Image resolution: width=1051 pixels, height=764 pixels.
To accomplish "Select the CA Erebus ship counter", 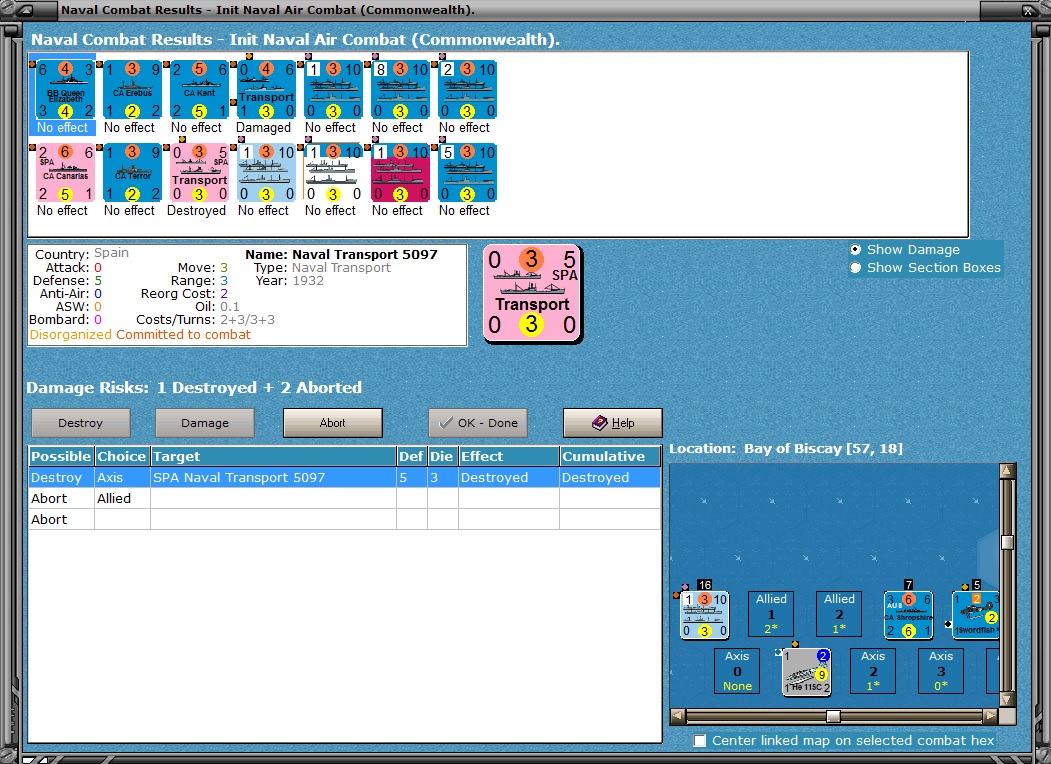I will click(x=132, y=90).
